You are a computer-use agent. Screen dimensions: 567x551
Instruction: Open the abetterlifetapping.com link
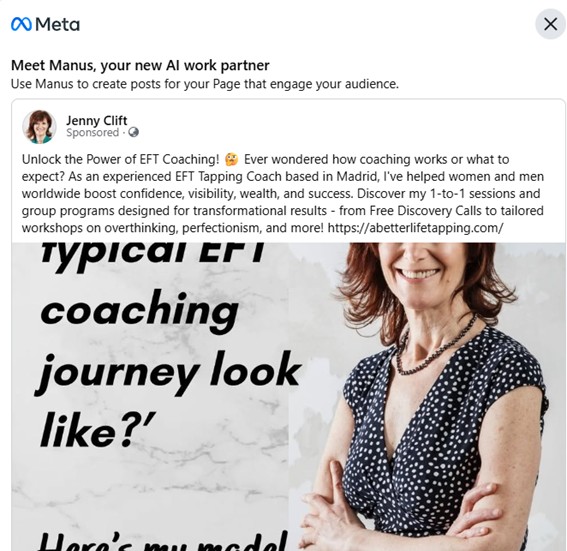click(x=415, y=228)
